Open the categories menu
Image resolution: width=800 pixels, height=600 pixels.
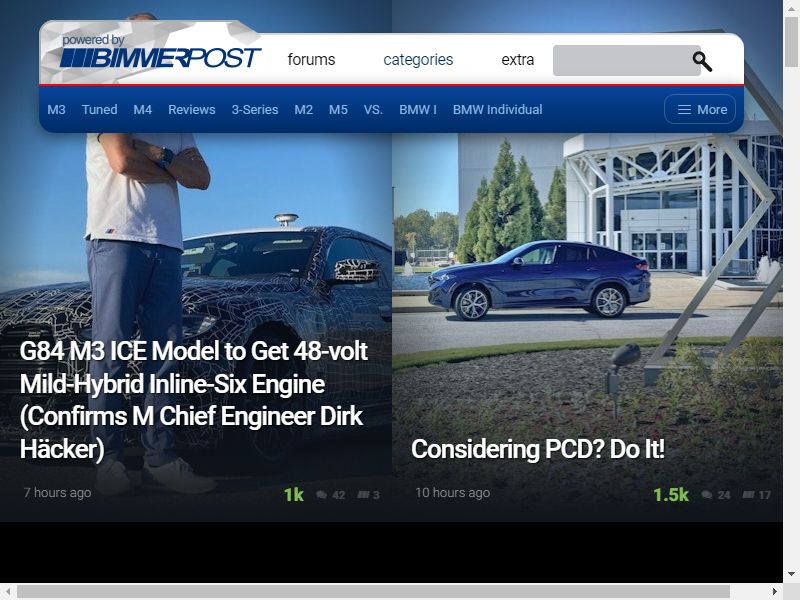click(x=418, y=60)
